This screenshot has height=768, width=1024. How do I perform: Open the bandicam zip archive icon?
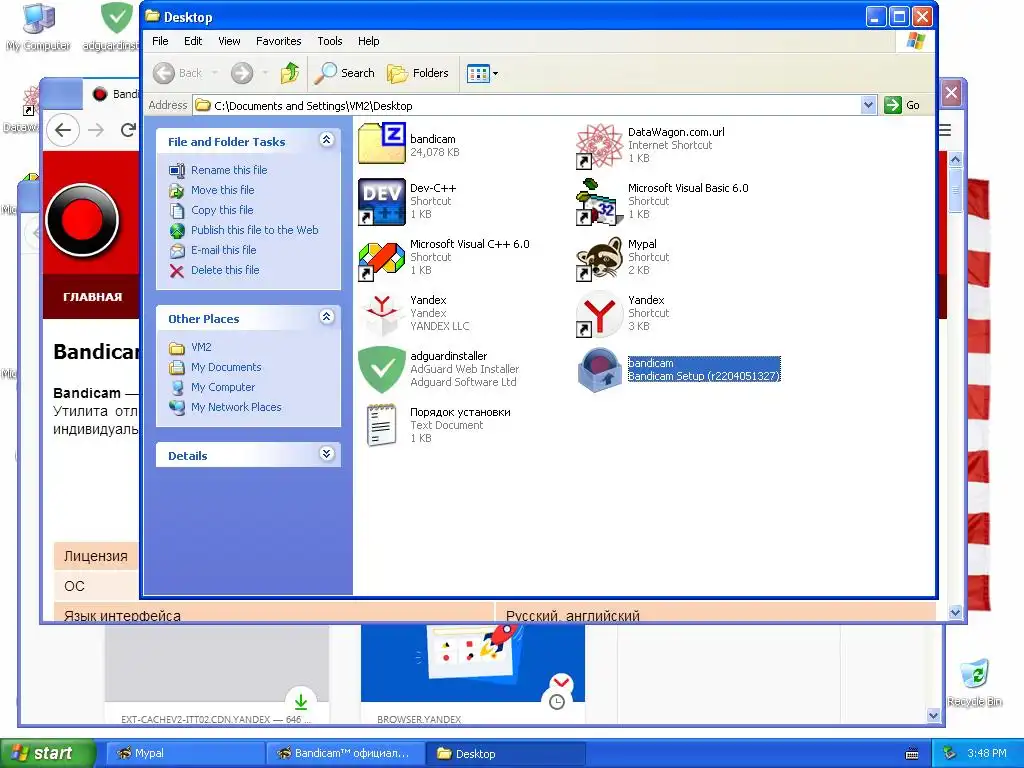point(382,144)
